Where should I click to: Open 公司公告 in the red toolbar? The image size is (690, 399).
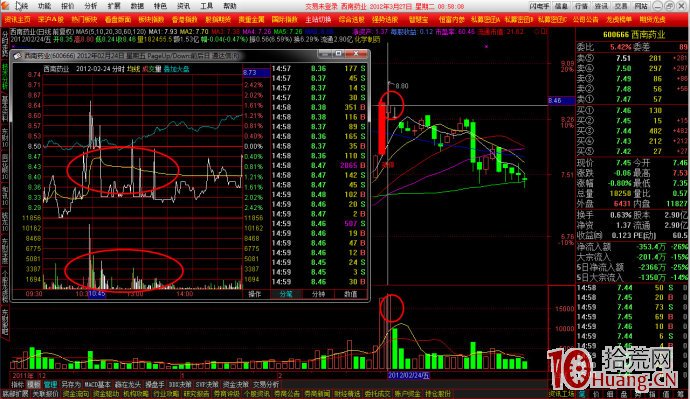[x=586, y=20]
